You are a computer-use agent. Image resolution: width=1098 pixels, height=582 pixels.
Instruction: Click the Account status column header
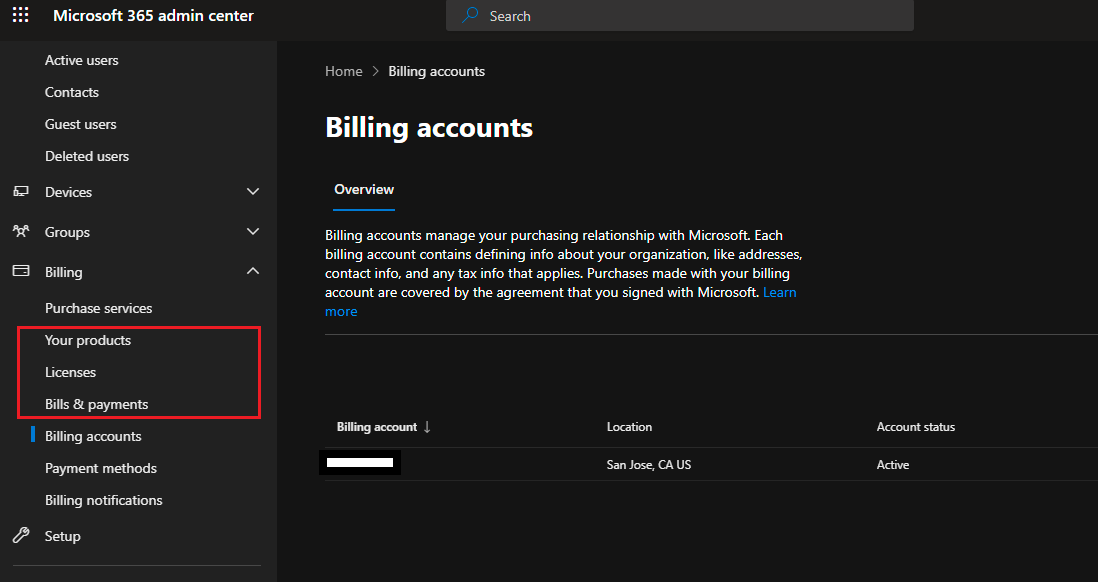coord(915,427)
